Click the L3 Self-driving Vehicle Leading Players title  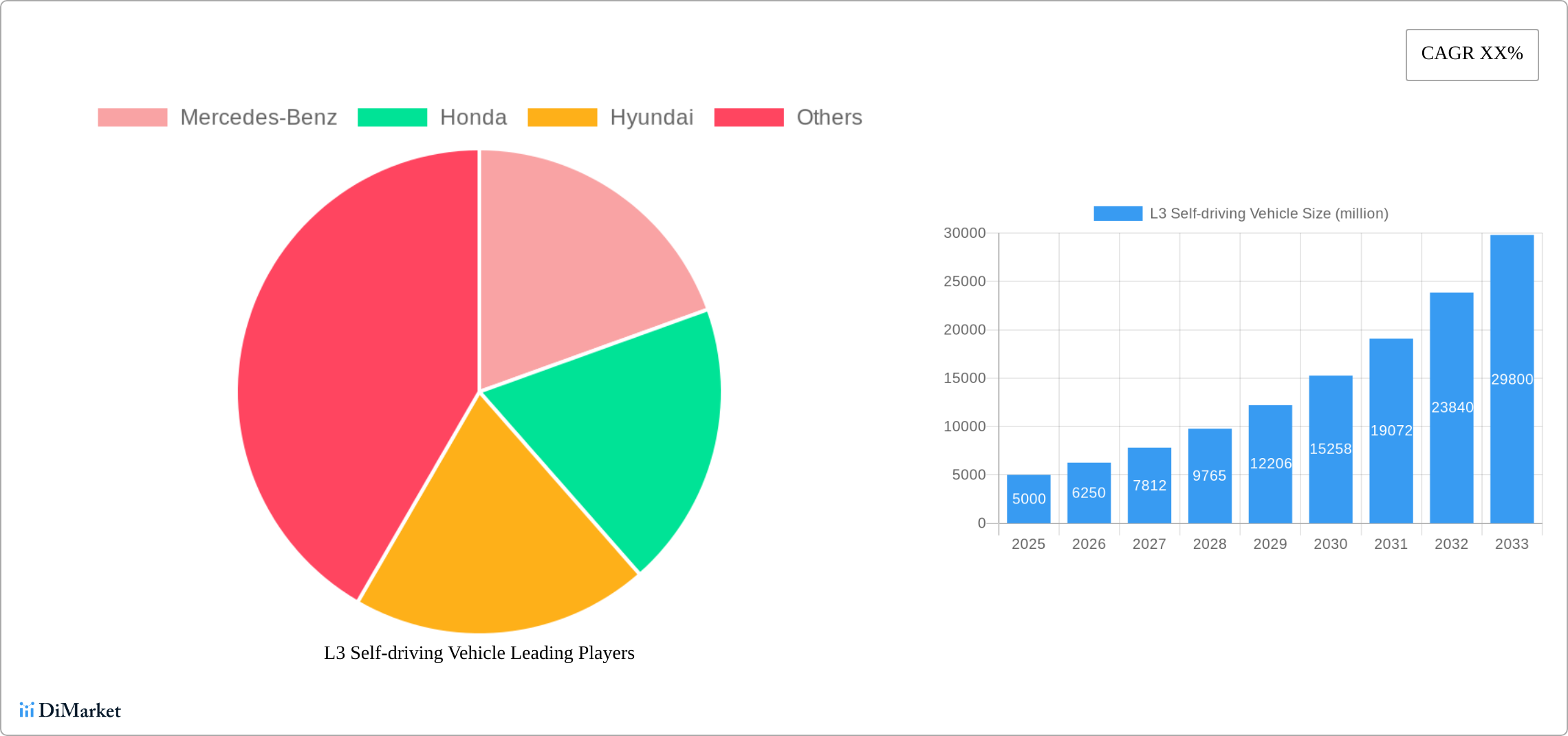click(479, 653)
